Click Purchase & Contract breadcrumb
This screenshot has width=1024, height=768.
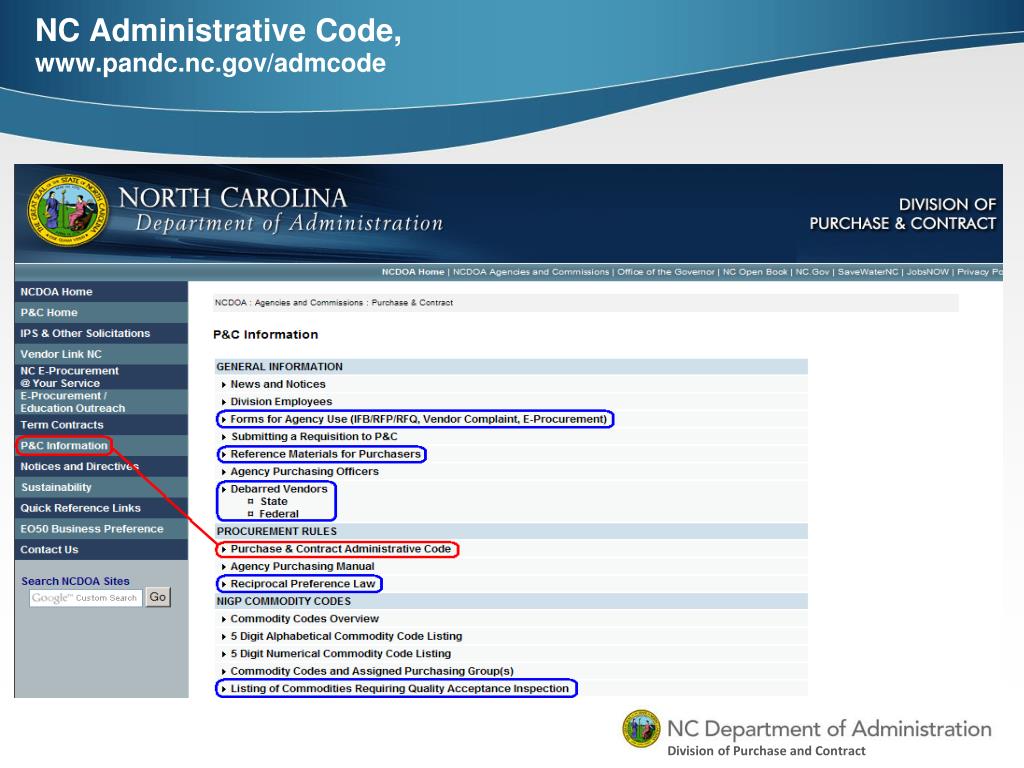coord(412,303)
